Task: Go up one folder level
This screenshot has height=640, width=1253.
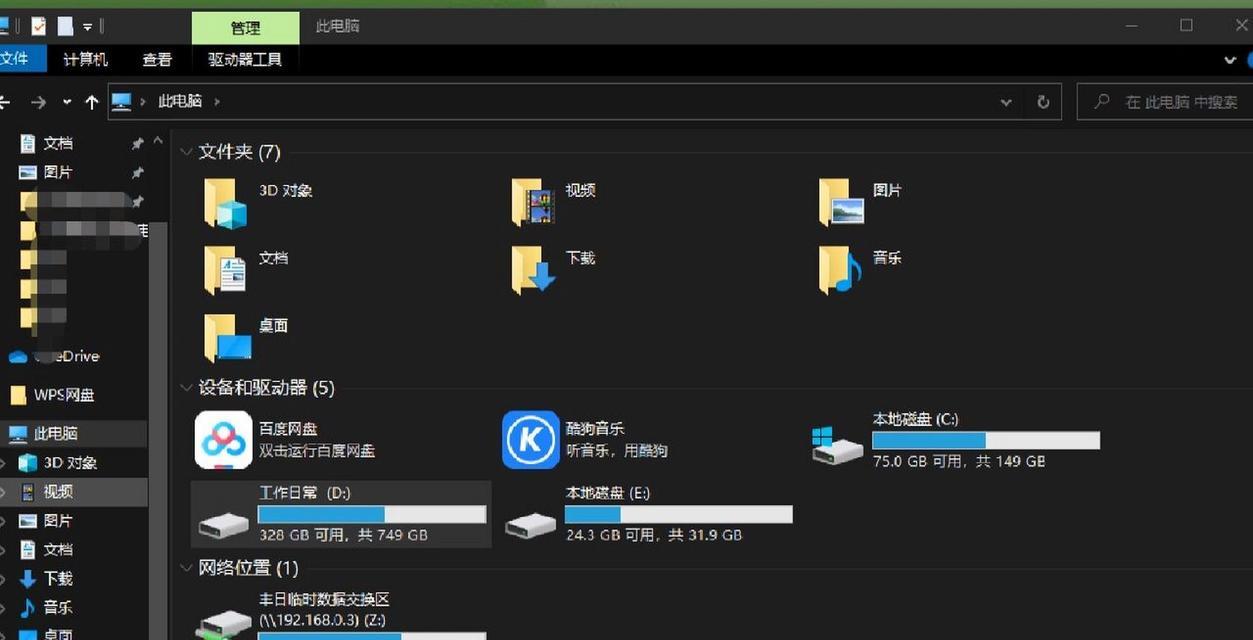Action: [92, 102]
